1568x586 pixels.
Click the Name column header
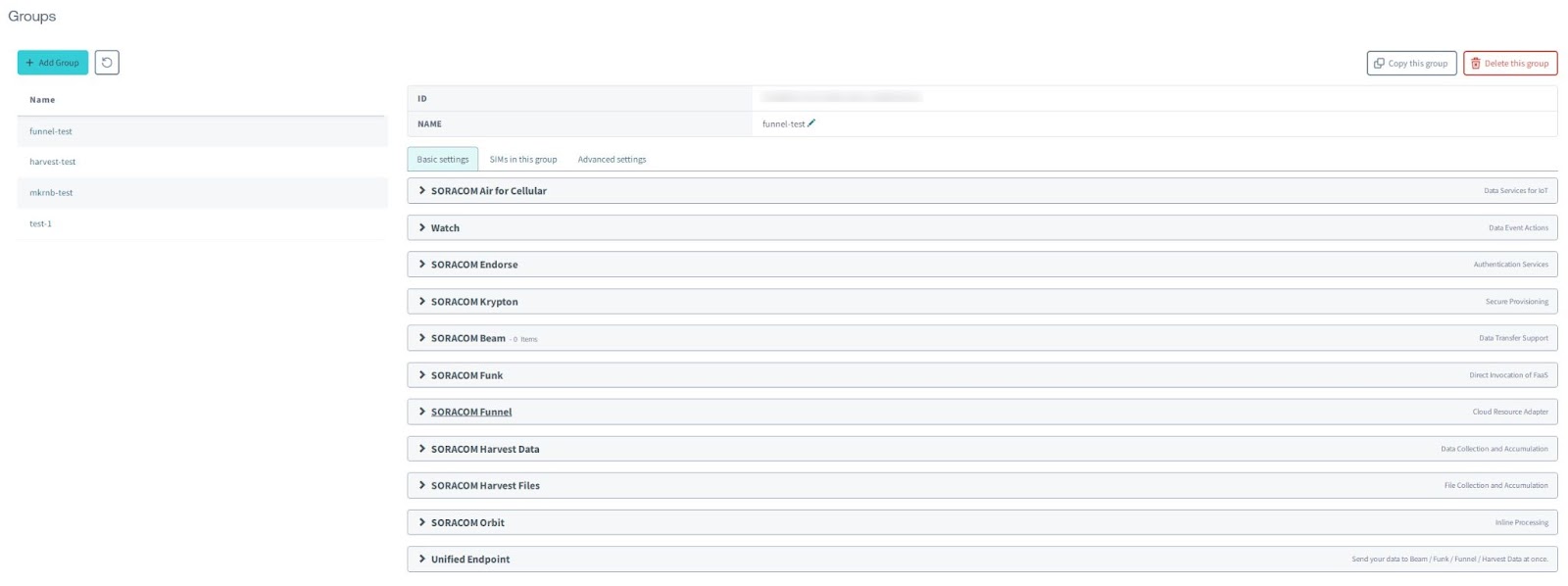42,100
